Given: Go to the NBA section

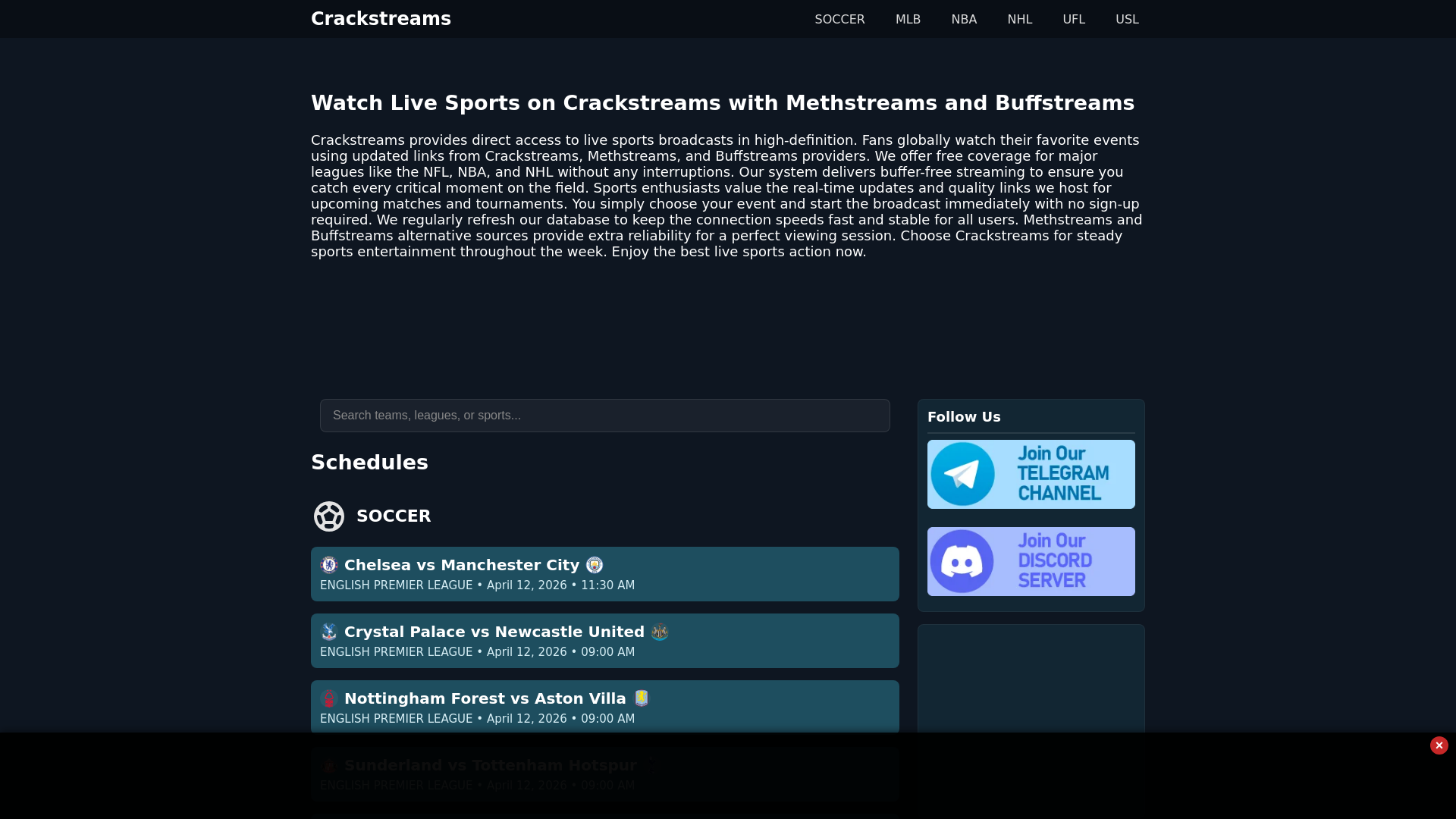Looking at the screenshot, I should pos(964,19).
